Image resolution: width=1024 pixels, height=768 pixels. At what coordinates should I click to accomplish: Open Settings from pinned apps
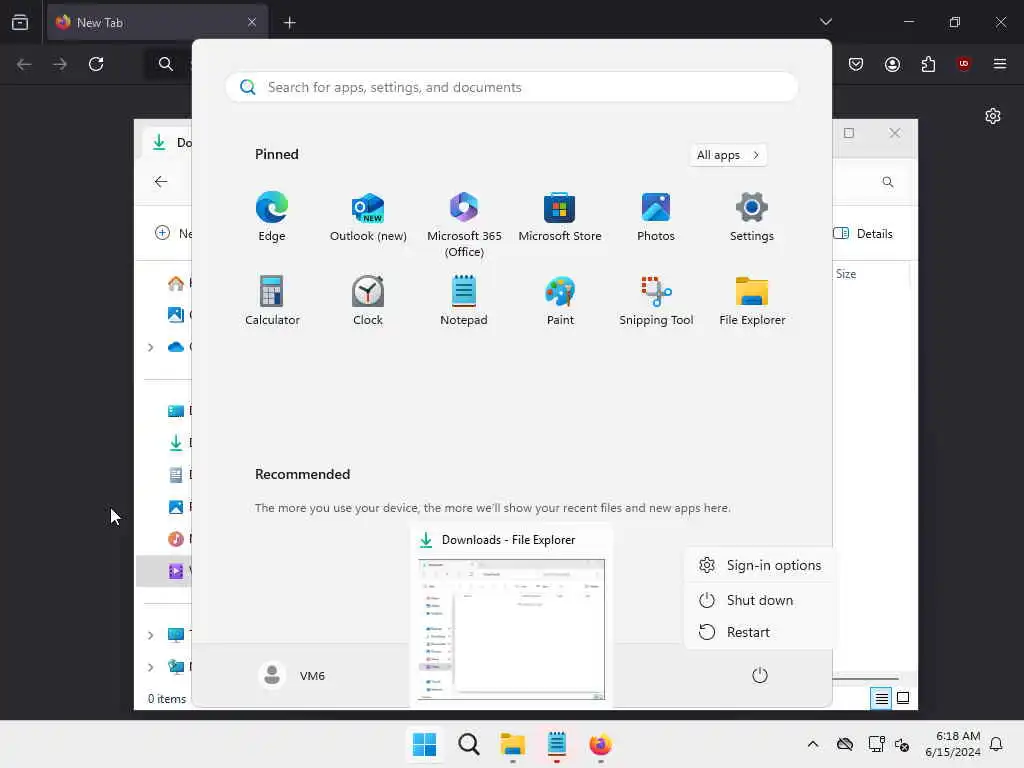pos(752,217)
